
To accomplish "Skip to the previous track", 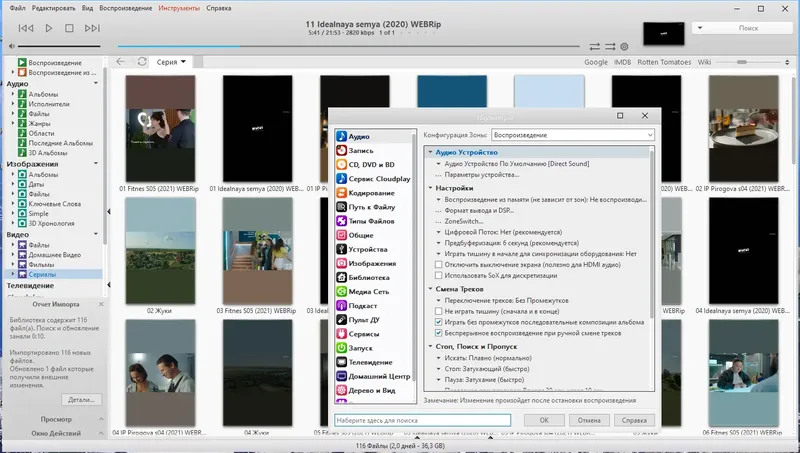I will click(26, 28).
